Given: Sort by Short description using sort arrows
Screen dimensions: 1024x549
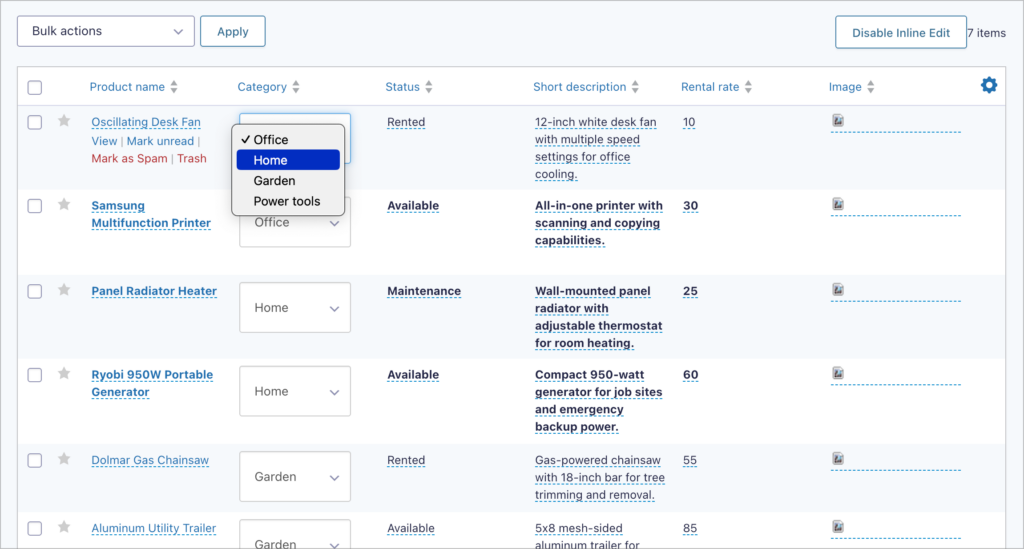Looking at the screenshot, I should tap(635, 87).
